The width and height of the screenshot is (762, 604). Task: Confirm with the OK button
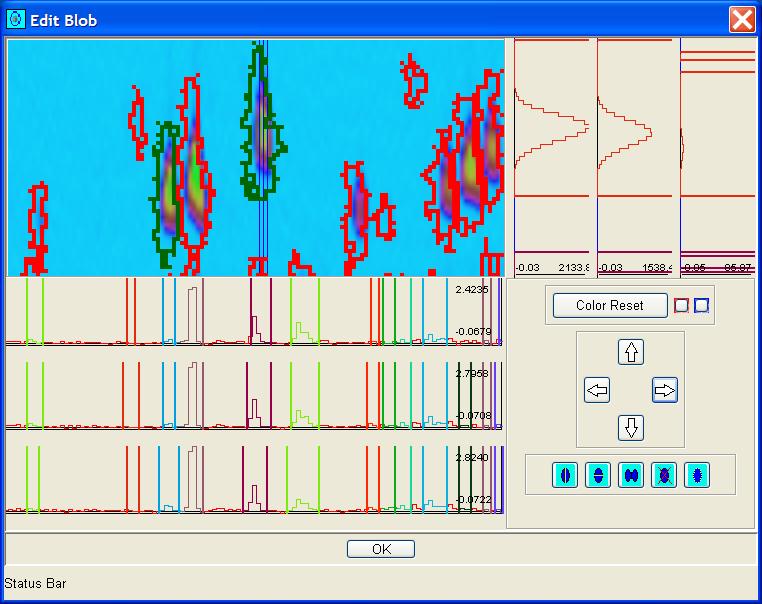pyautogui.click(x=380, y=549)
